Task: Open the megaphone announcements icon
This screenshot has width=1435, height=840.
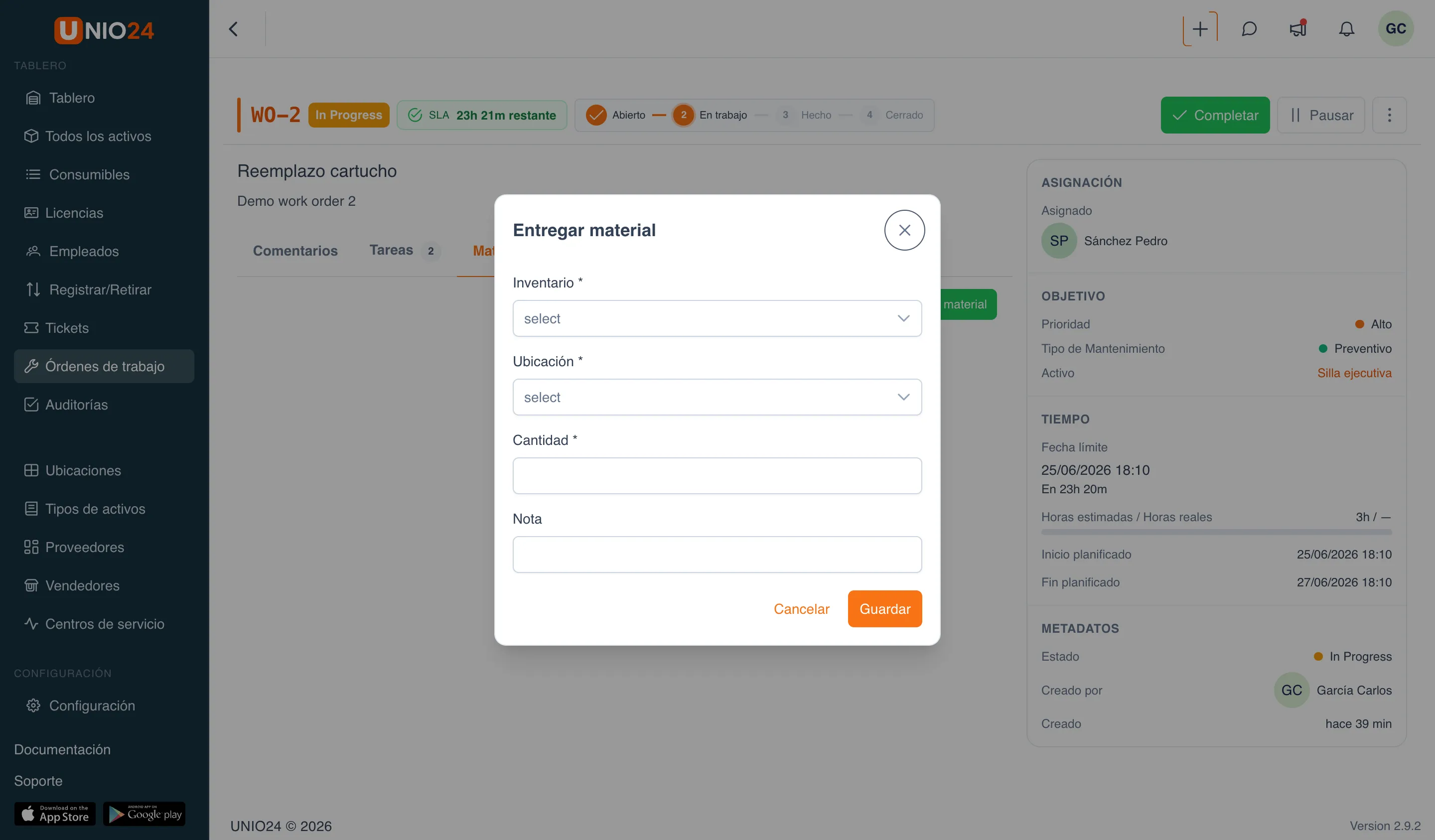Action: (1298, 29)
